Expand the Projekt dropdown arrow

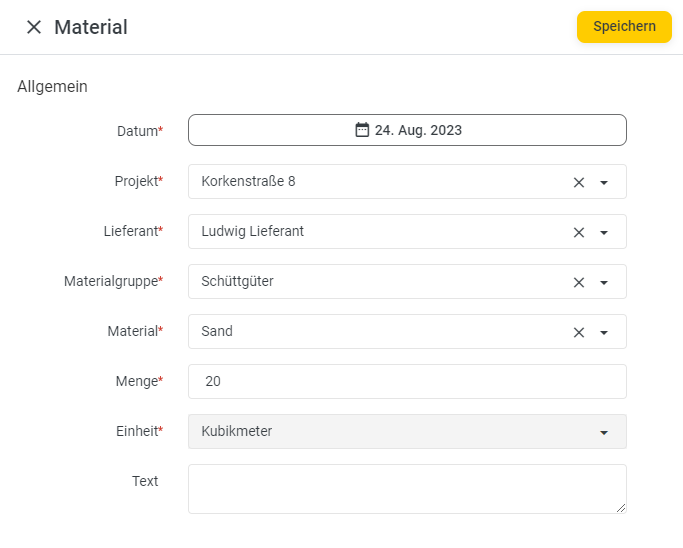tap(604, 183)
